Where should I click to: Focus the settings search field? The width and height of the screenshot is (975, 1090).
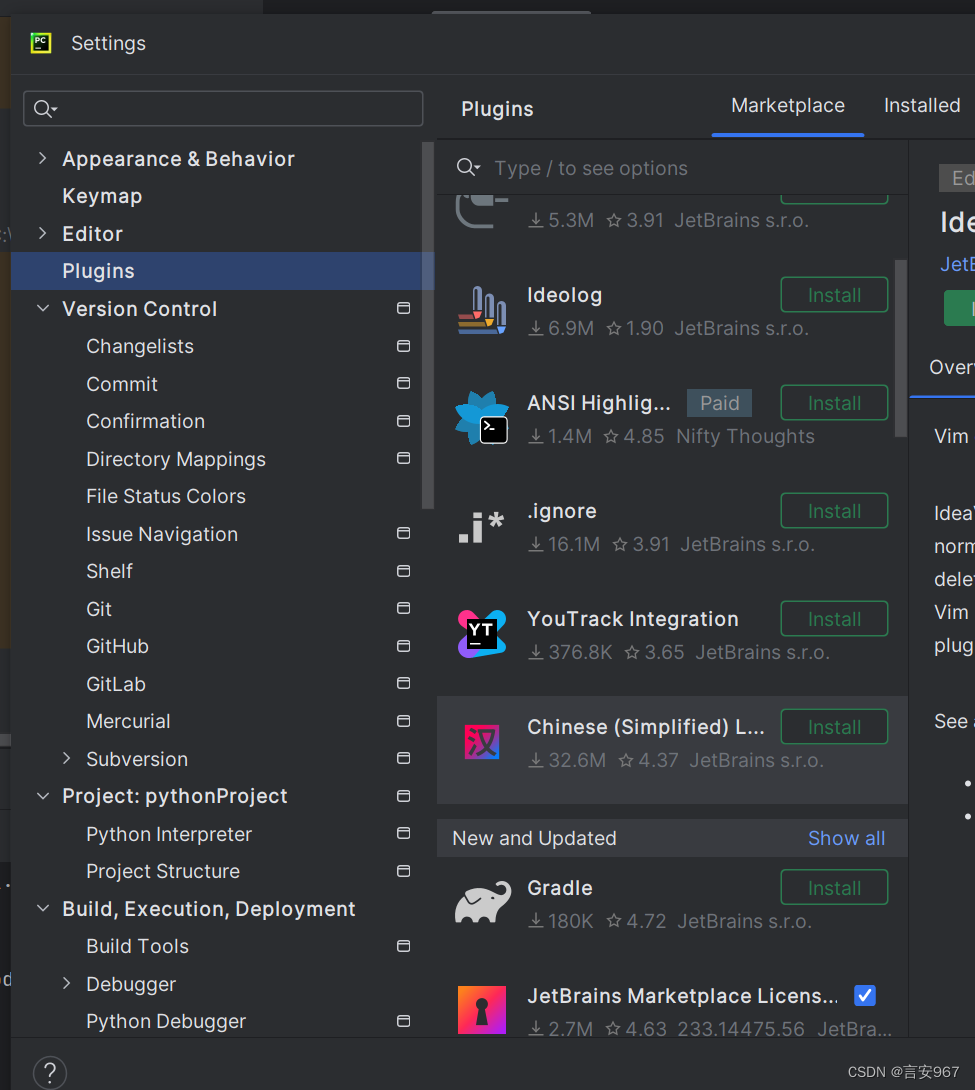click(223, 108)
